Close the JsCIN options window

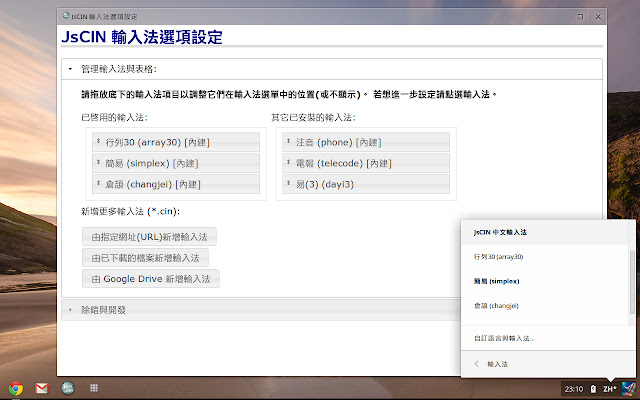coord(598,16)
